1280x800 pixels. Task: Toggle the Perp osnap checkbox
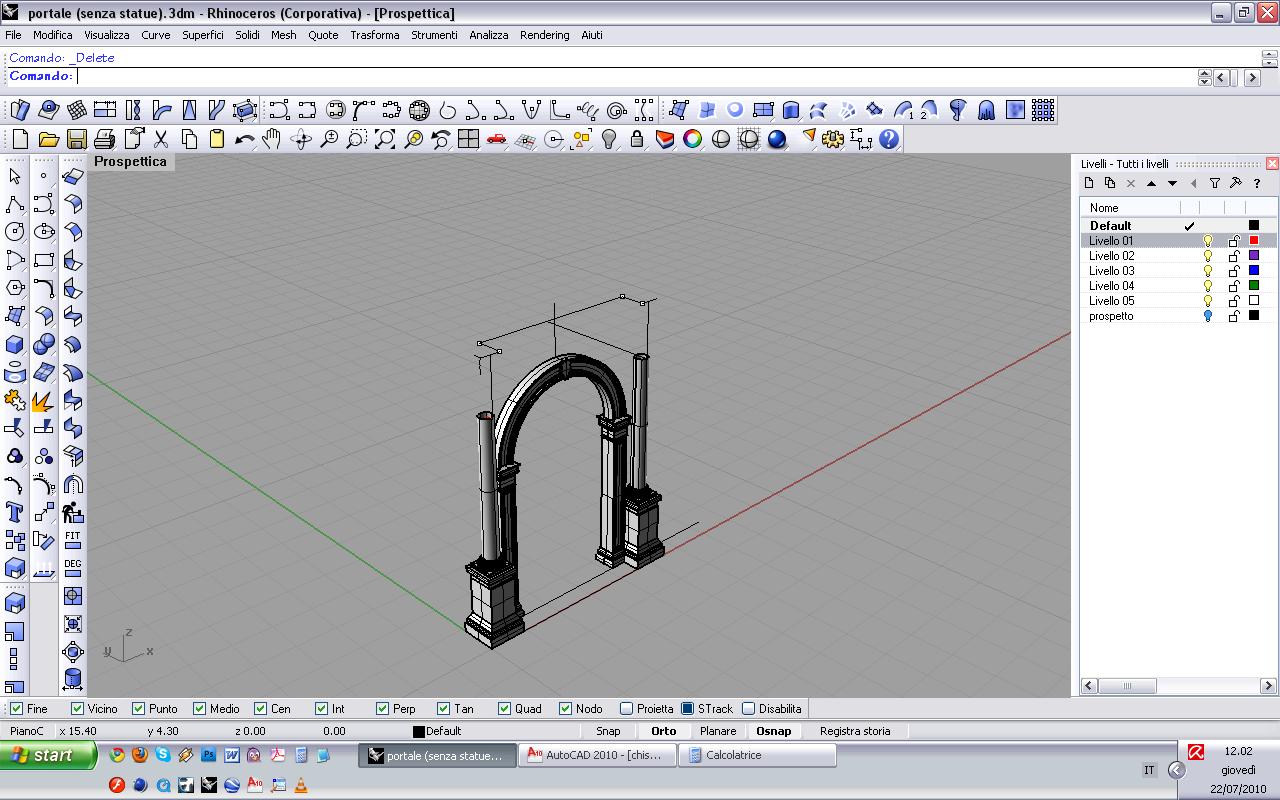tap(382, 708)
